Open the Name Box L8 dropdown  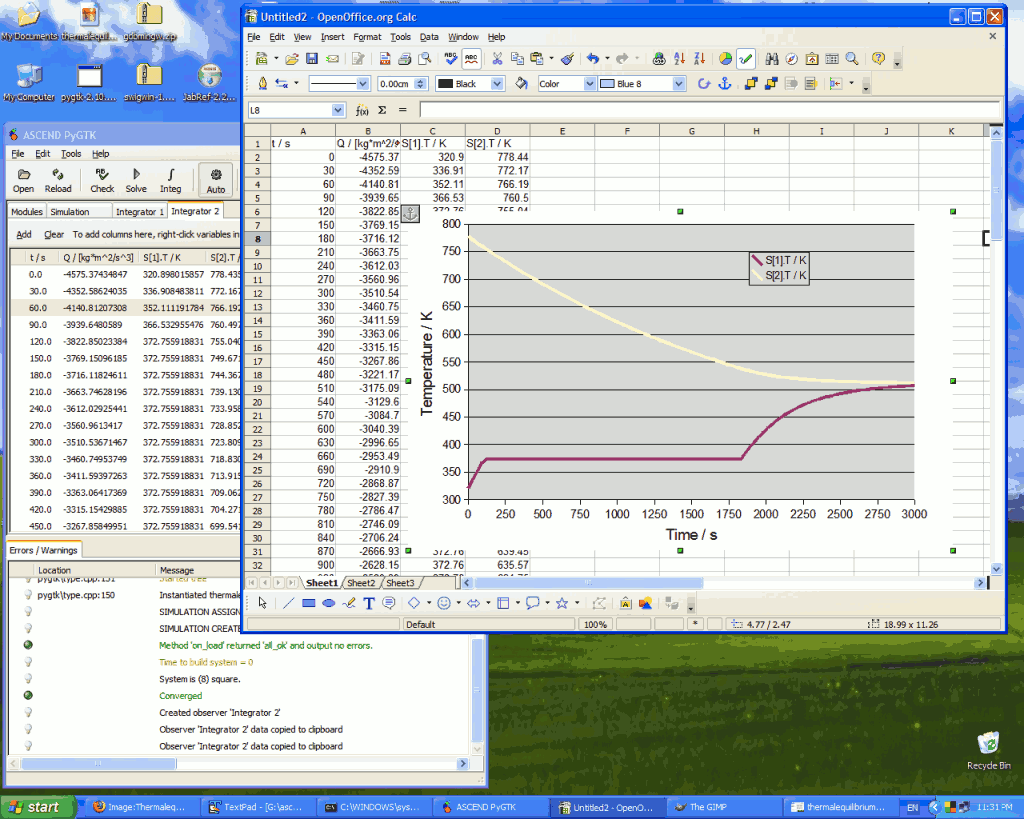(x=338, y=110)
